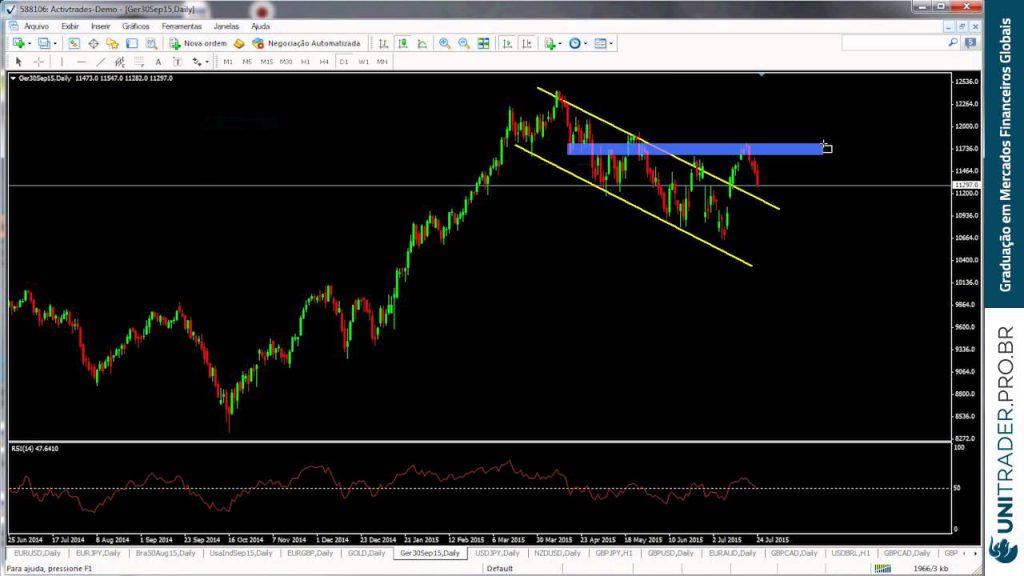Click Negociação Automatizada button
Image resolution: width=1024 pixels, height=576 pixels.
306,43
